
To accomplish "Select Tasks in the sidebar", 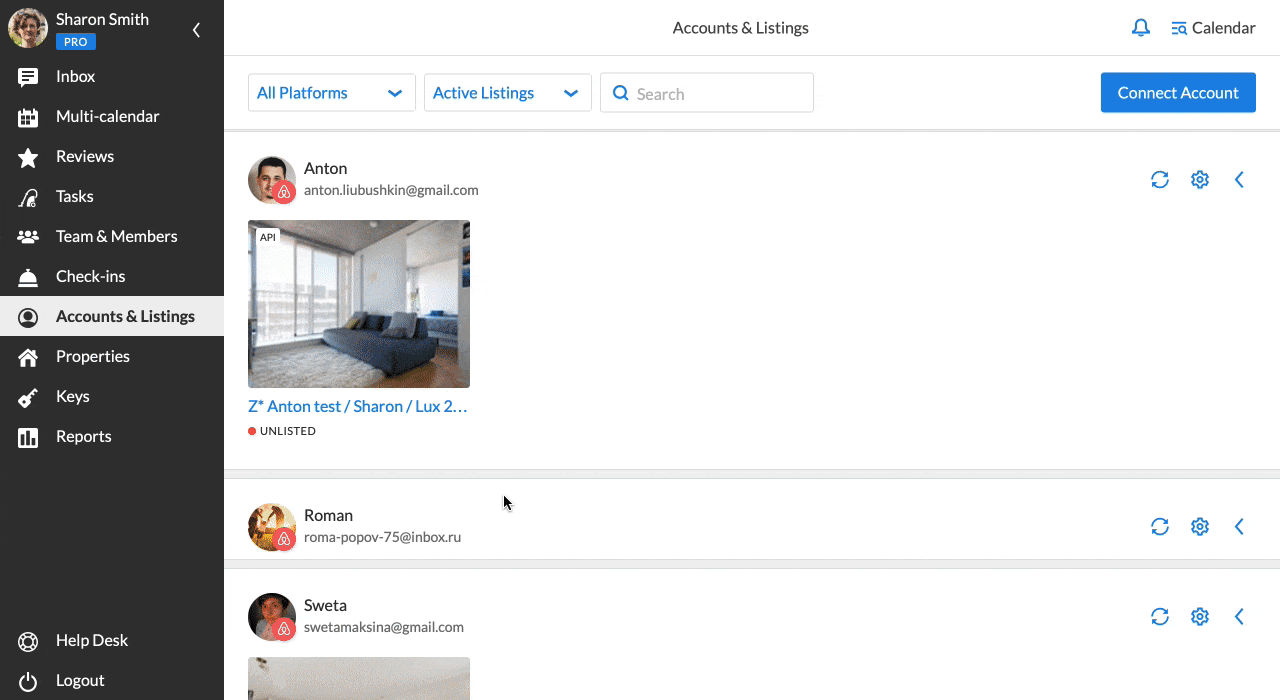I will 112,197.
